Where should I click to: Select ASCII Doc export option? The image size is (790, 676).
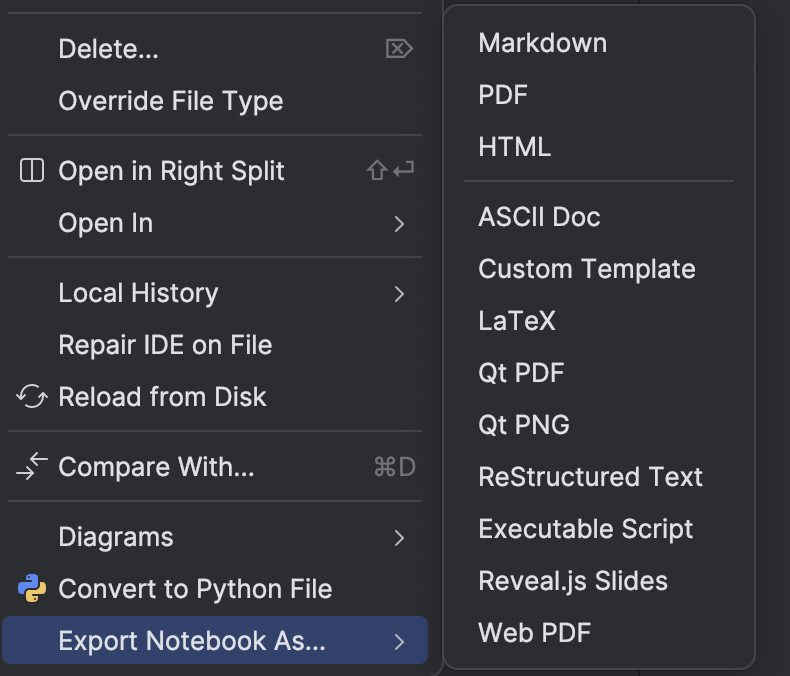pos(539,217)
